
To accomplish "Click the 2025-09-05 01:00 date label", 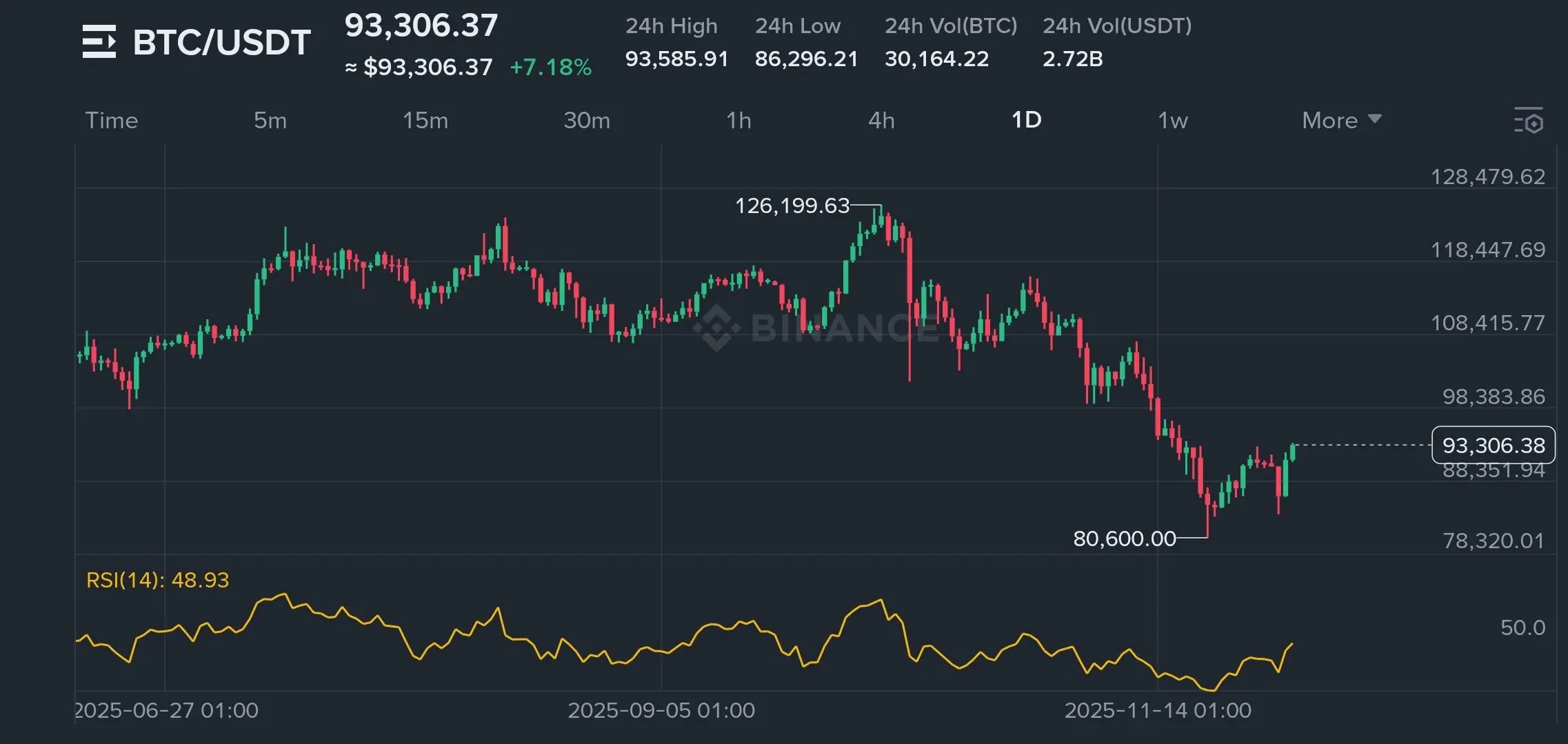I will [x=661, y=710].
